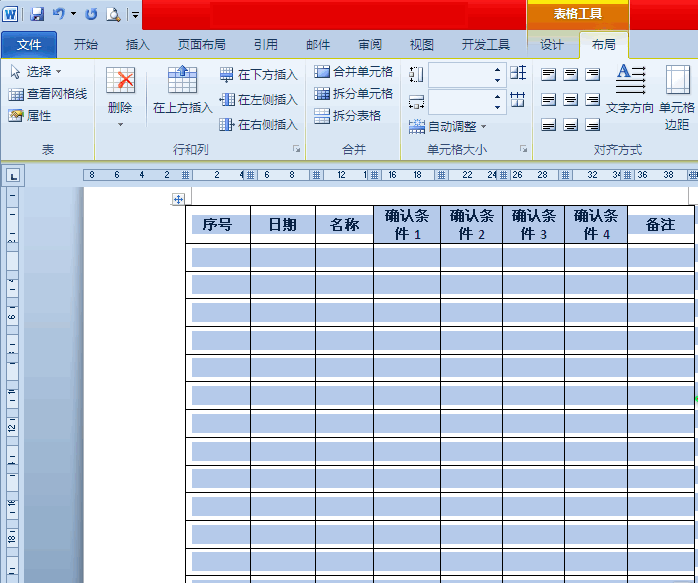Click the 确认条件 3 header cell
The image size is (698, 583).
(x=533, y=225)
